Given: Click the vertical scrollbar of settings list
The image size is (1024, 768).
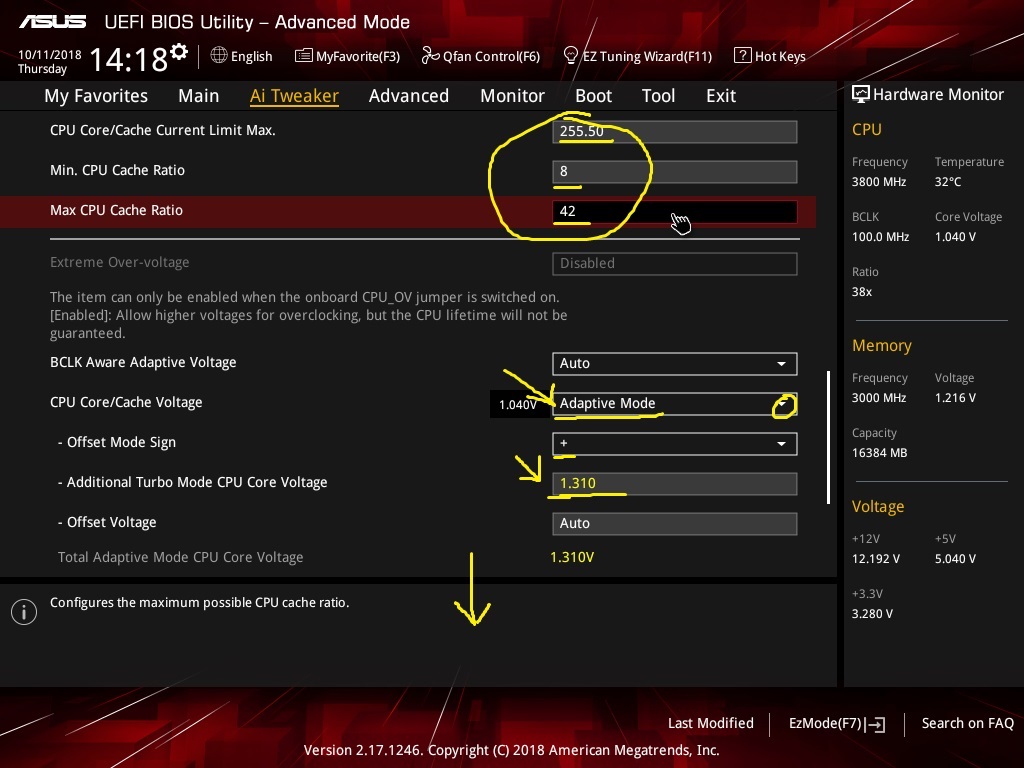Looking at the screenshot, I should (828, 438).
